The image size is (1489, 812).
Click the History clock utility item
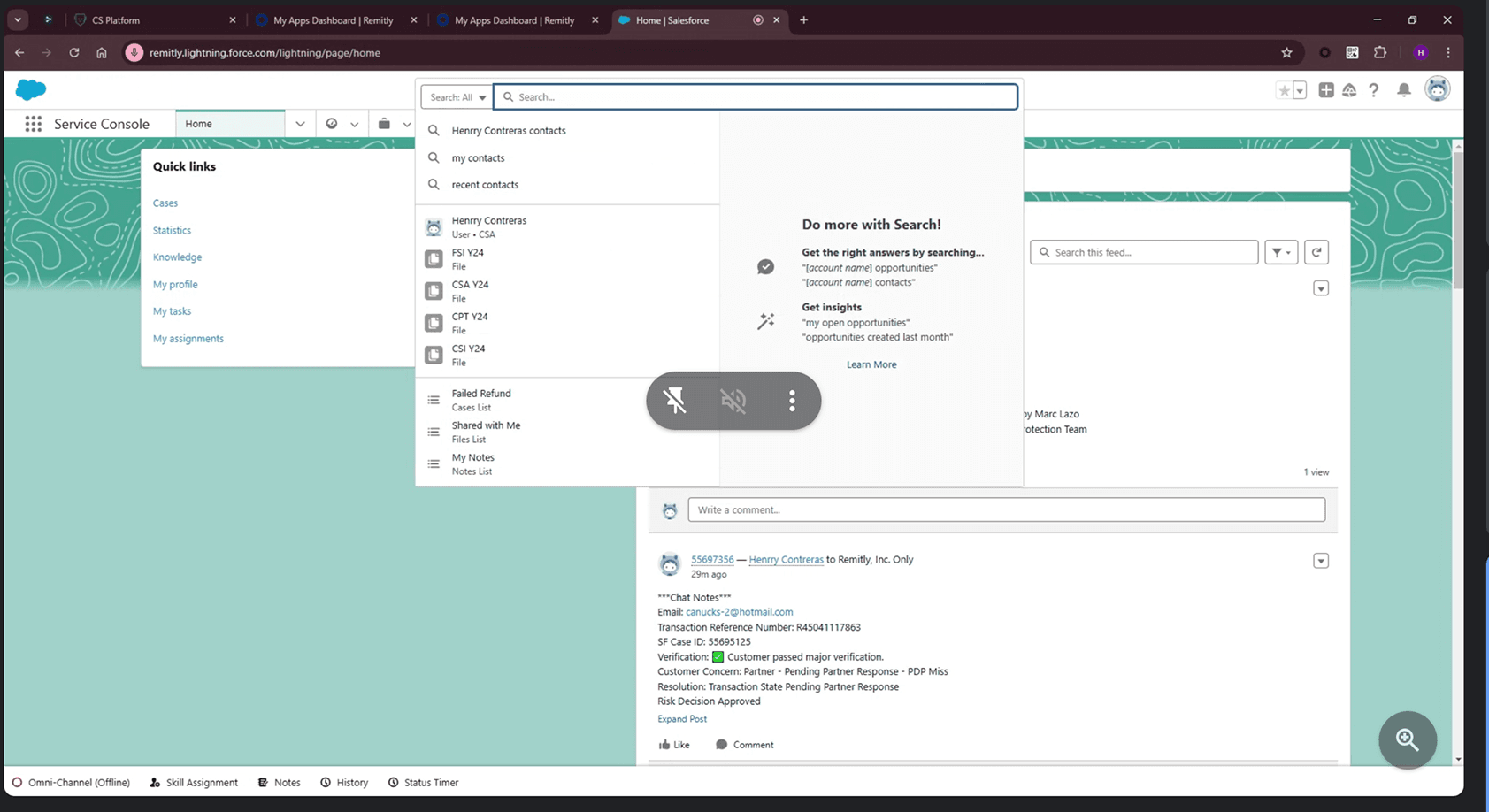coord(344,783)
